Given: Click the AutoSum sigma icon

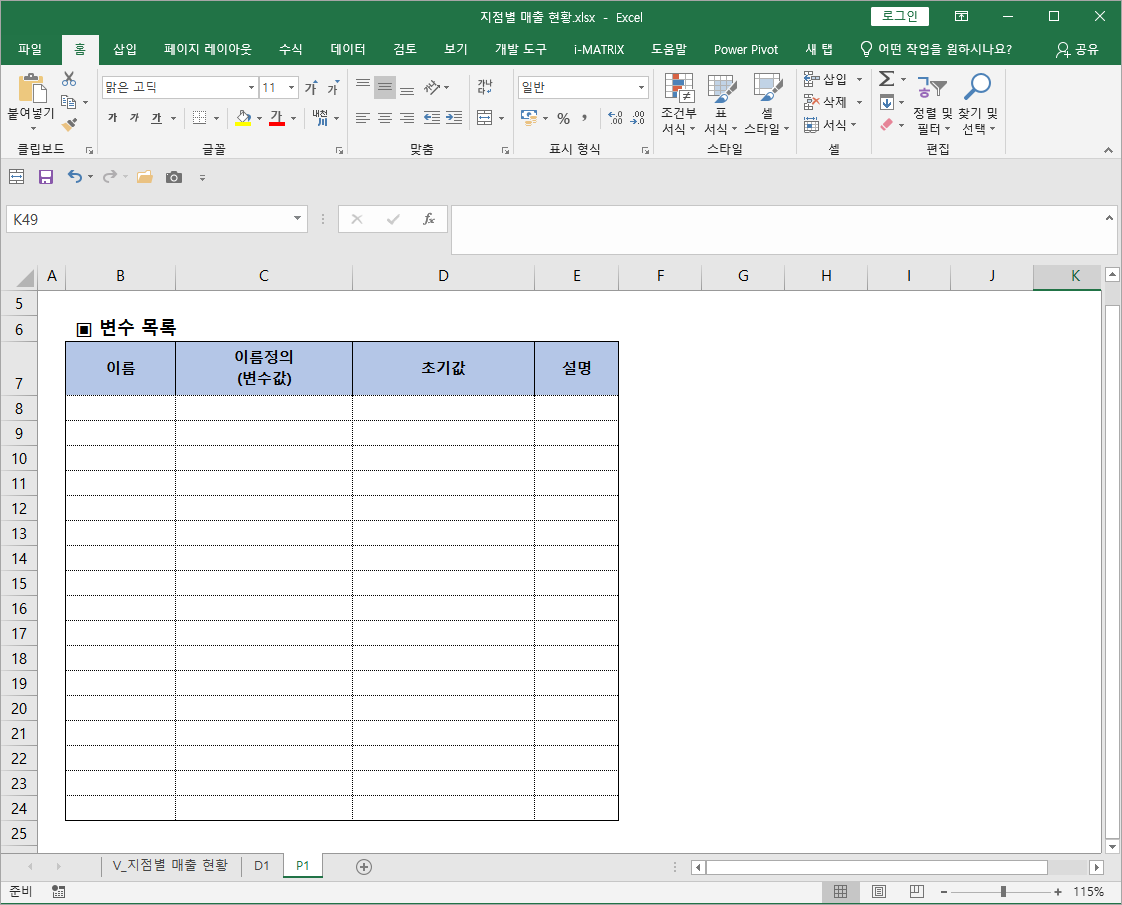Looking at the screenshot, I should [x=885, y=79].
